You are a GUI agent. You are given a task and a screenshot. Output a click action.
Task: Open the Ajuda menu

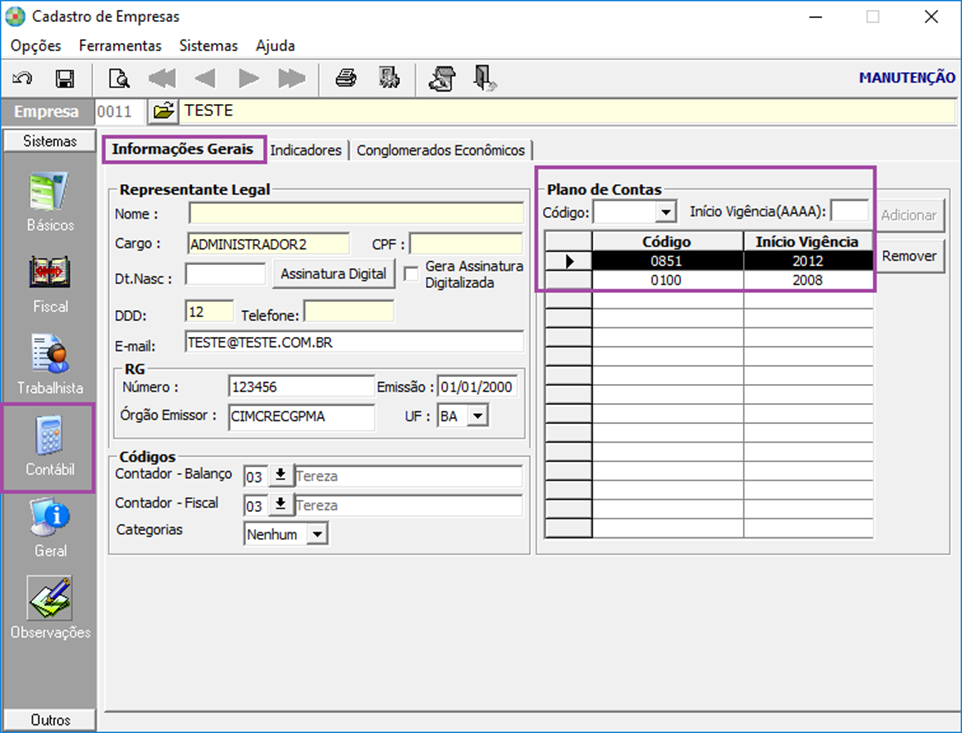coord(275,46)
